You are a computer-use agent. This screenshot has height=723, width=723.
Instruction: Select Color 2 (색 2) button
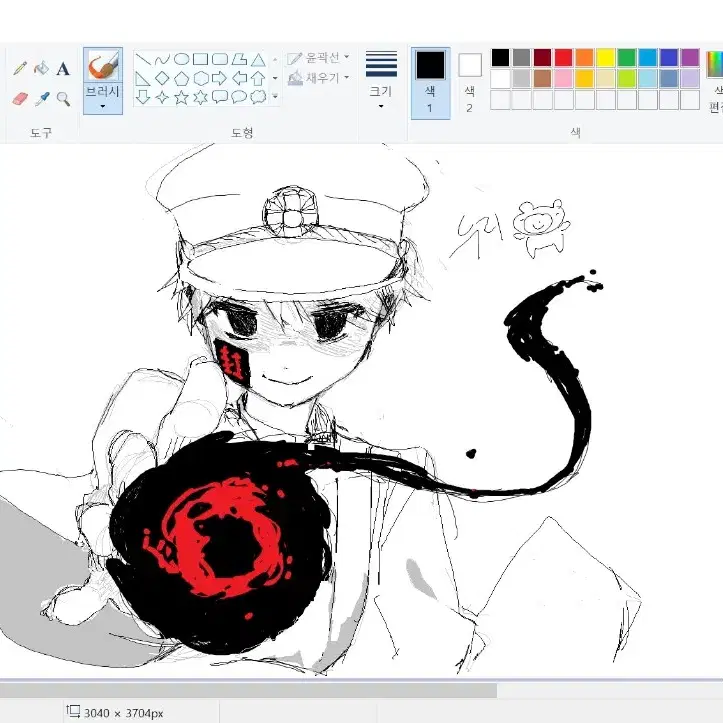(469, 83)
